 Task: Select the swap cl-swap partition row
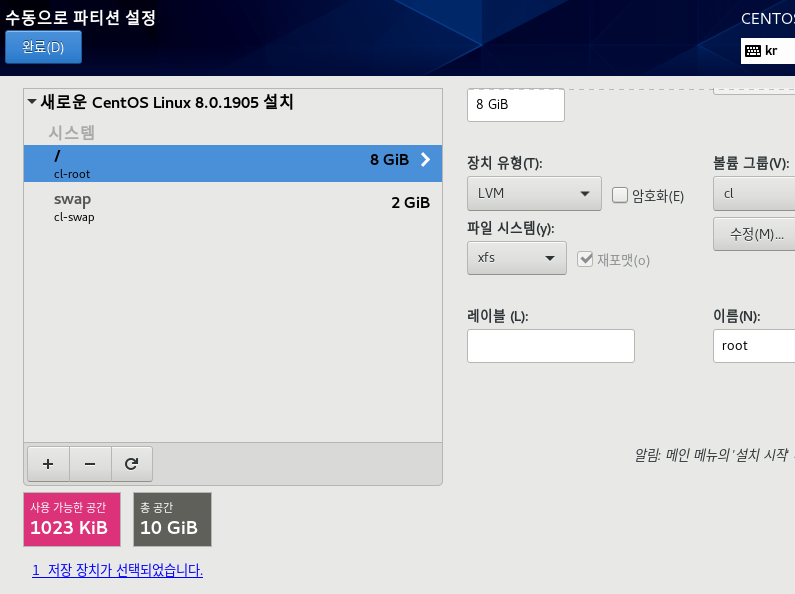click(233, 207)
